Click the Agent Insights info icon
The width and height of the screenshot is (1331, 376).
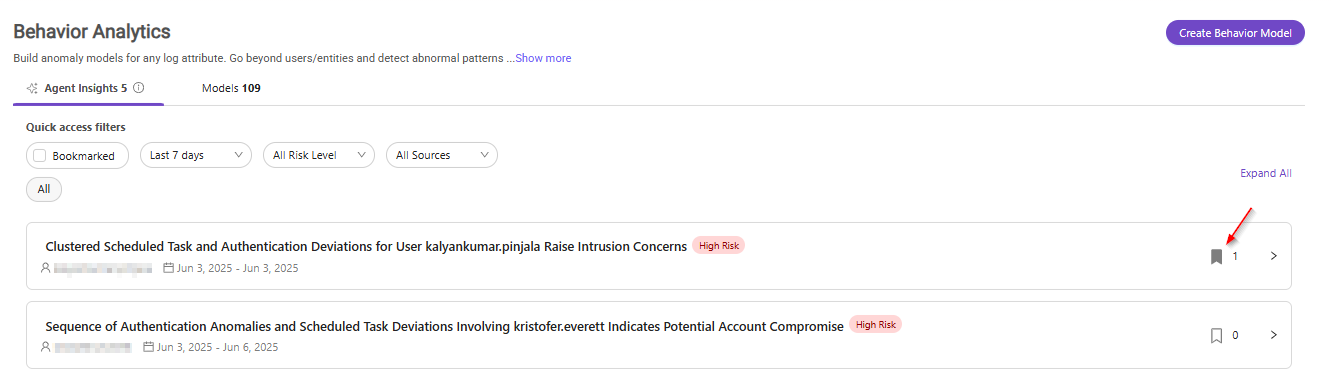138,87
